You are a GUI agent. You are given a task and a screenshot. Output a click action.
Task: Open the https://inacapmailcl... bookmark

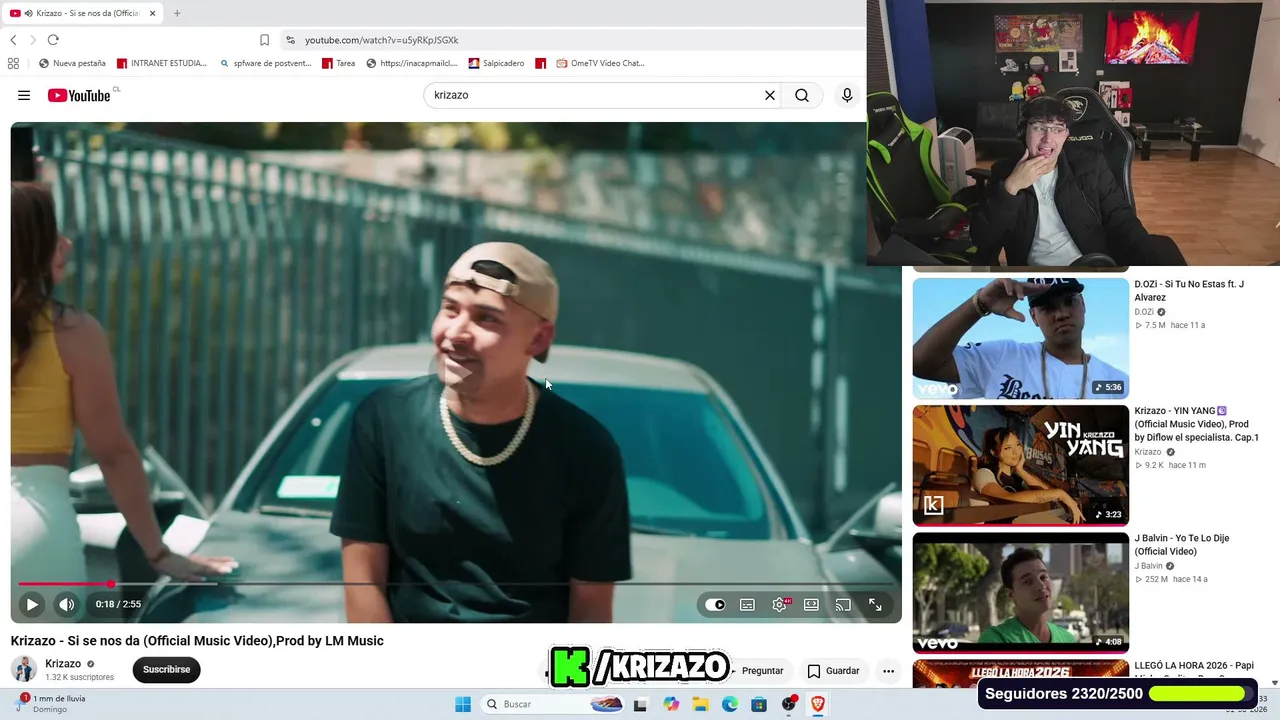[x=412, y=63]
